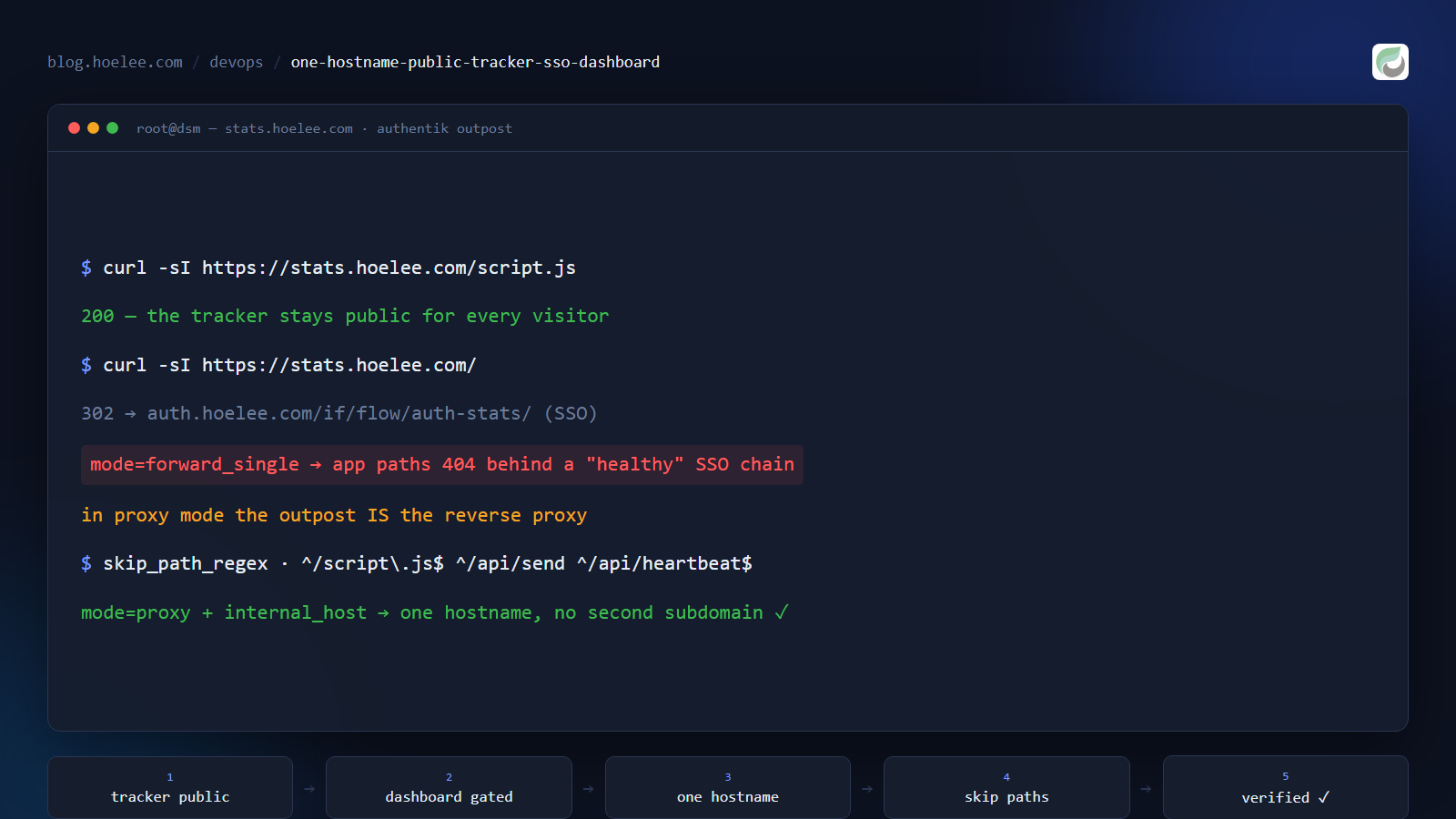Image resolution: width=1456 pixels, height=819 pixels.
Task: Click the red highlighted forward_single warning line
Action: pos(442,465)
